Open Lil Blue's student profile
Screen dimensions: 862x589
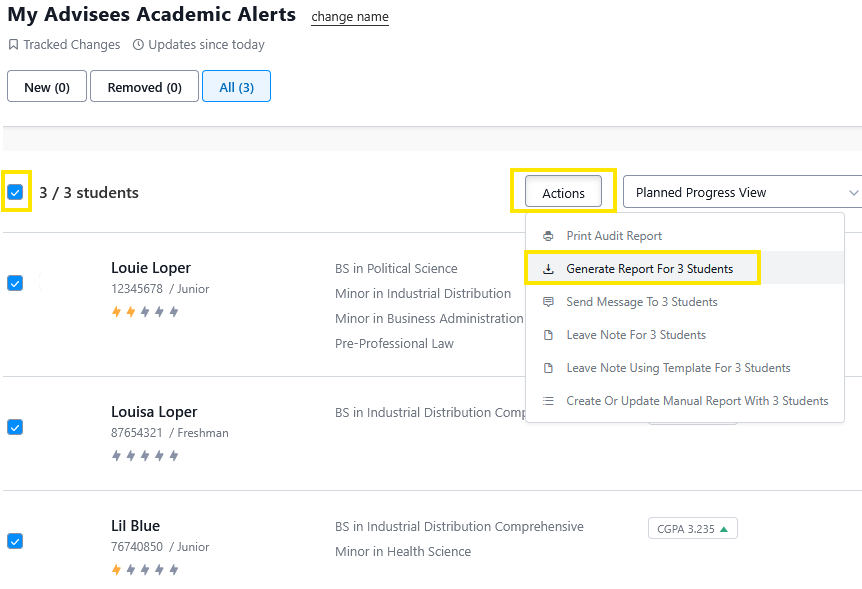135,526
